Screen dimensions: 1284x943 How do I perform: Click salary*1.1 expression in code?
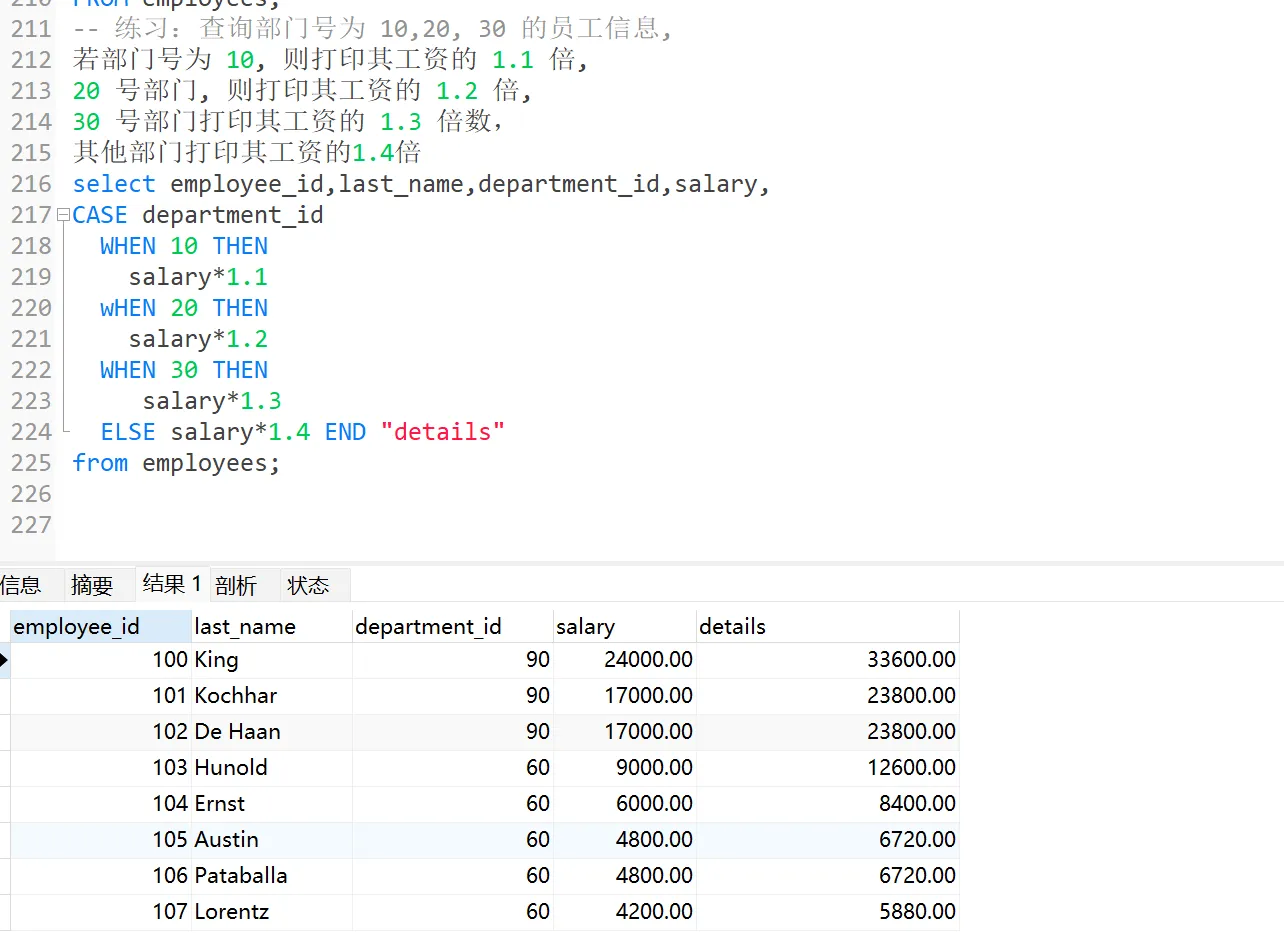(198, 277)
